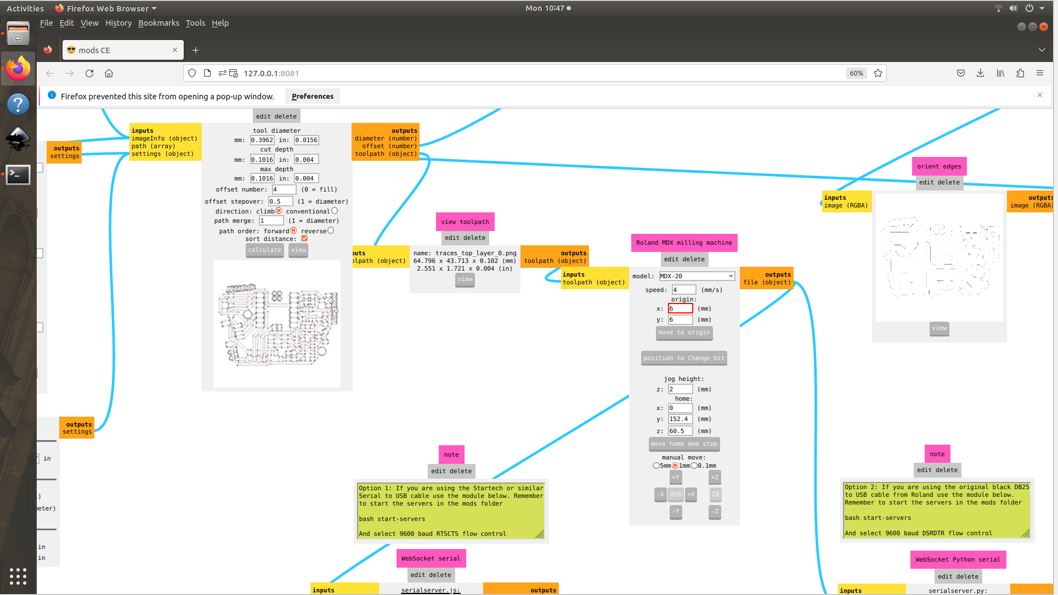
Task: Click the +Z jog button
Action: (715, 478)
